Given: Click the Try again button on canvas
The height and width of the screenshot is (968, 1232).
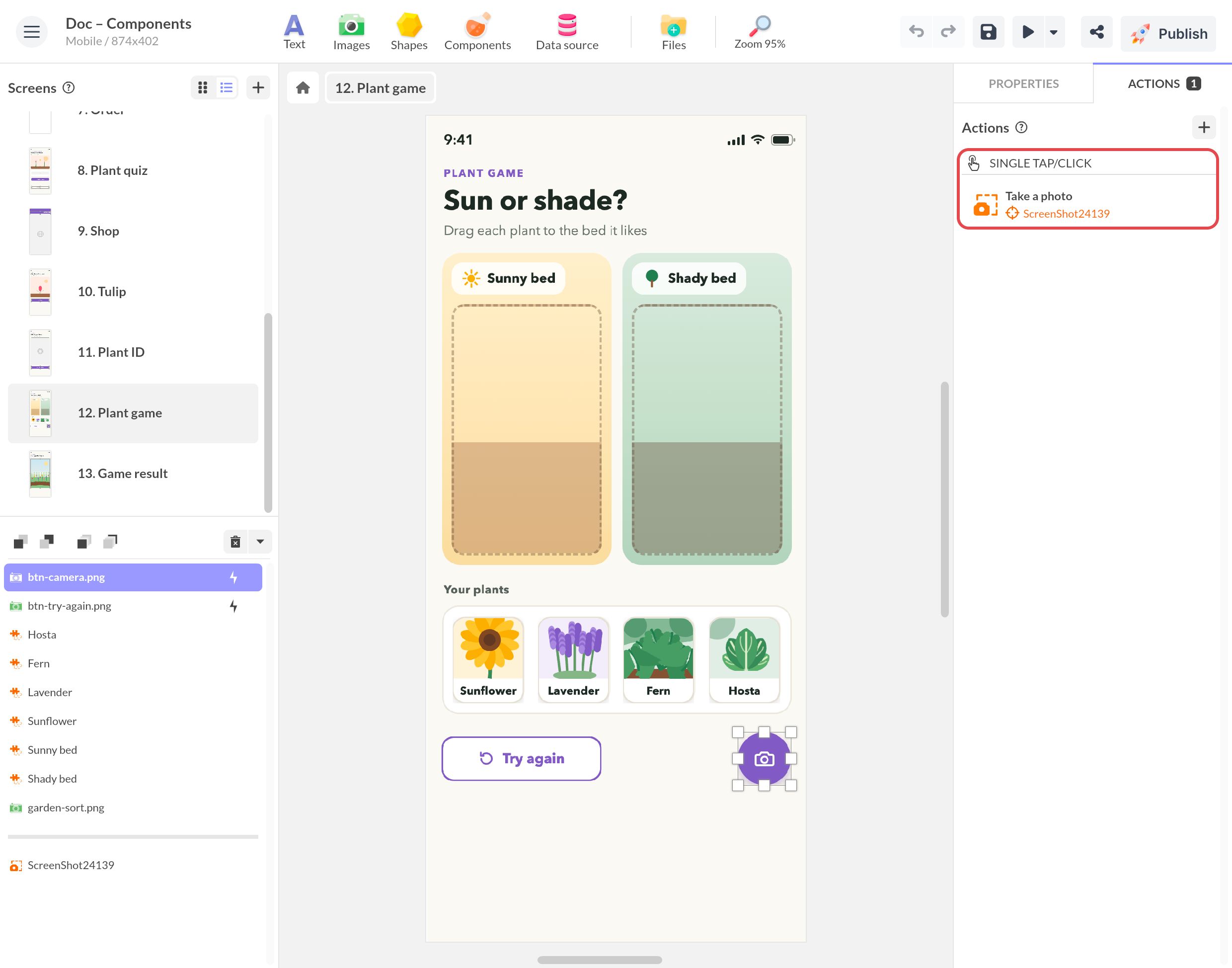Looking at the screenshot, I should point(521,758).
